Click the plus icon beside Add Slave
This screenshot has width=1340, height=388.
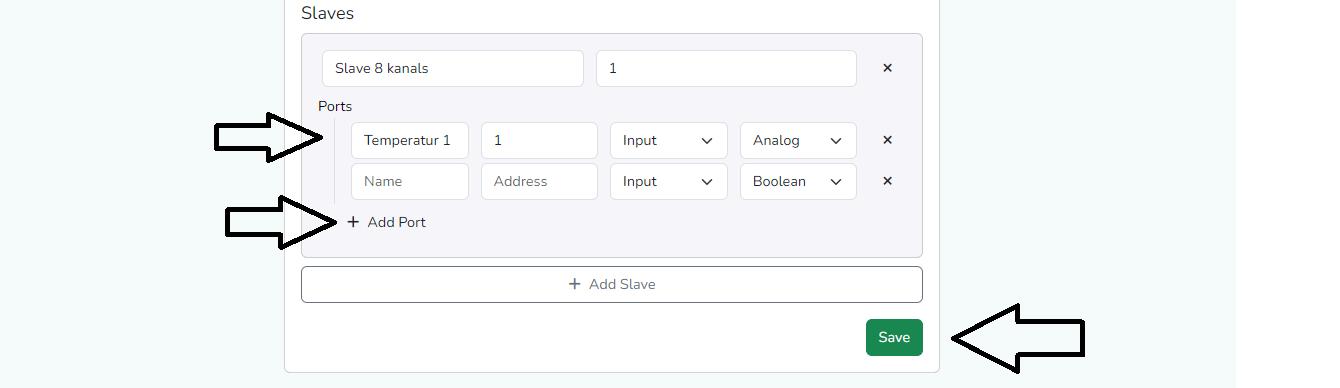coord(574,284)
